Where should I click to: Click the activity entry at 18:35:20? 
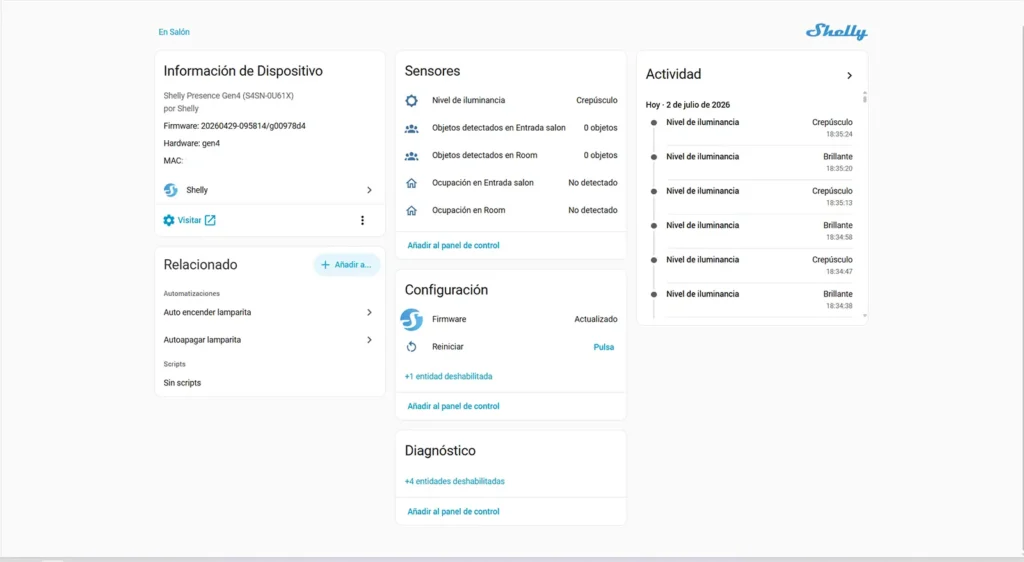click(x=752, y=163)
